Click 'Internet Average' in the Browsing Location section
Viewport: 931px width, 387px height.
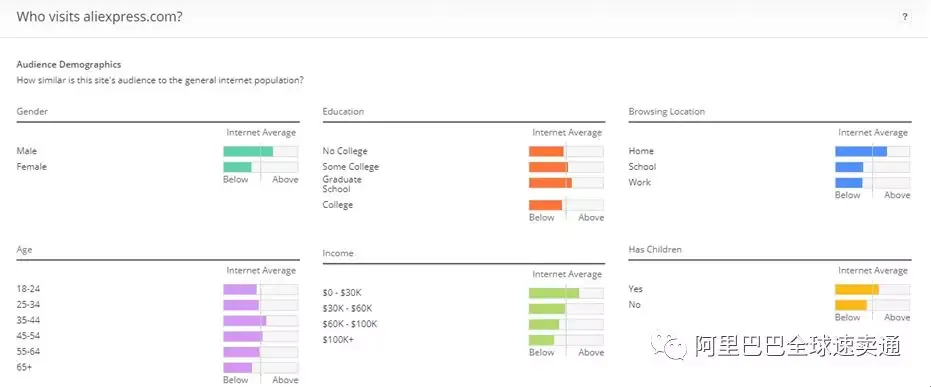pos(873,132)
